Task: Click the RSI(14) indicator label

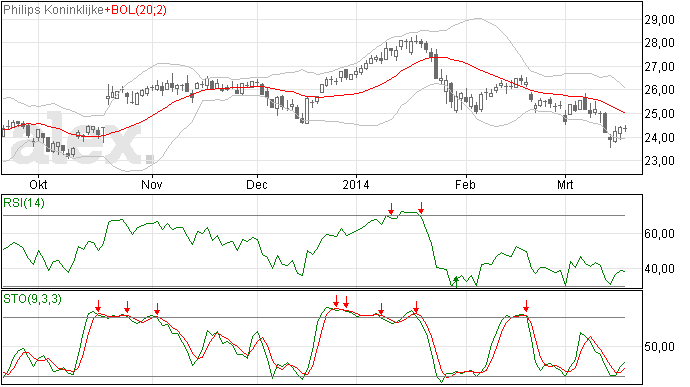Action: pyautogui.click(x=24, y=203)
